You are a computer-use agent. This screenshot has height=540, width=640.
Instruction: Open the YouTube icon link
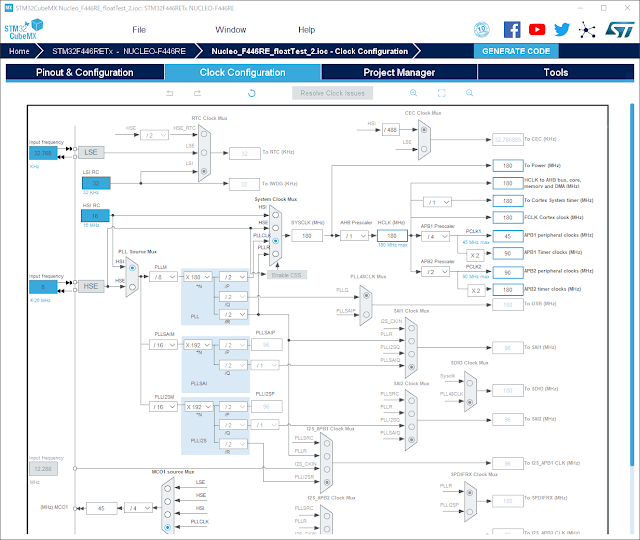pos(537,29)
